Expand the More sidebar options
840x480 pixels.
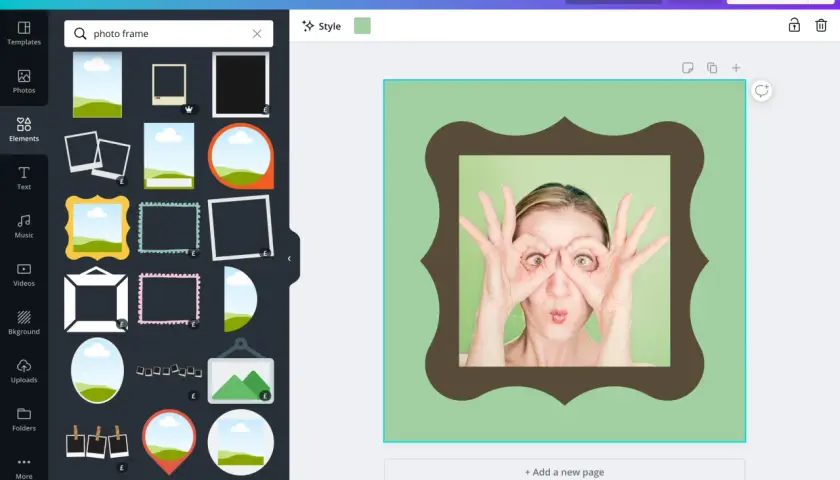[x=24, y=467]
